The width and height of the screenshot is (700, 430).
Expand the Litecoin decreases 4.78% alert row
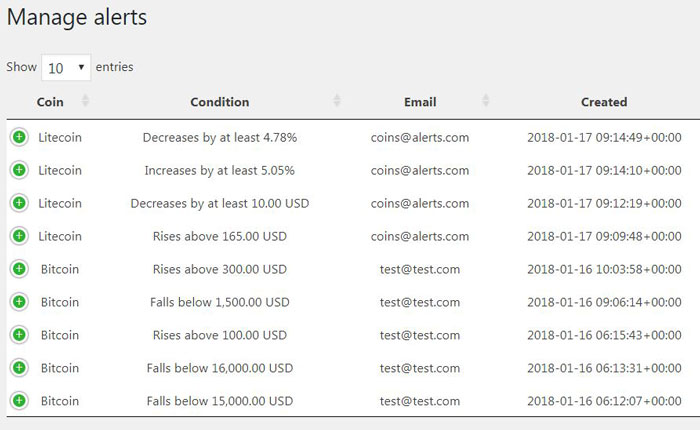(x=19, y=137)
